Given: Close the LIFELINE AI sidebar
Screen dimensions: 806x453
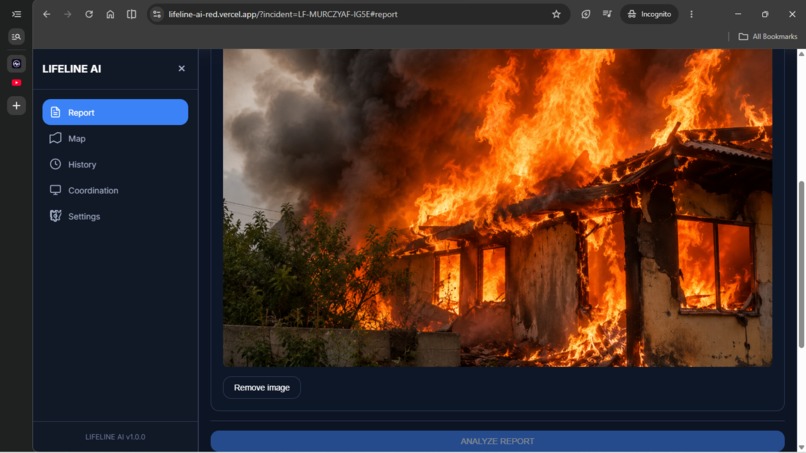Looking at the screenshot, I should pyautogui.click(x=181, y=68).
